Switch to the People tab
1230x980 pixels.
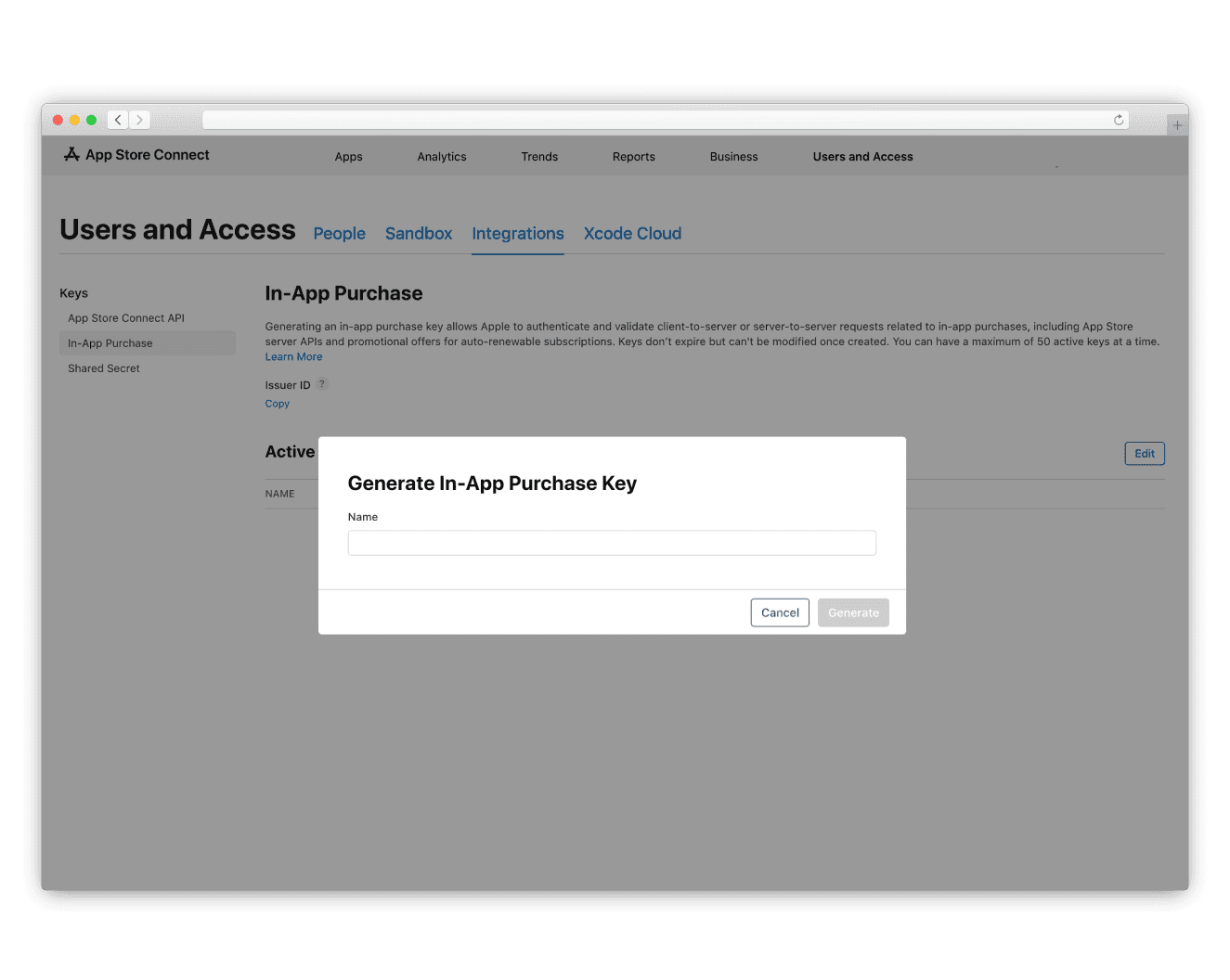pos(339,233)
